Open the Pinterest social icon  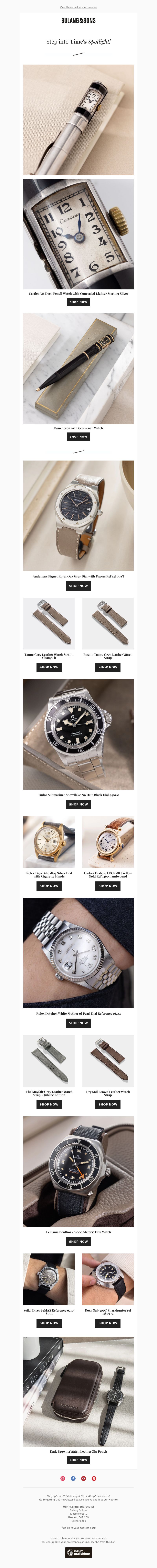click(94, 1479)
